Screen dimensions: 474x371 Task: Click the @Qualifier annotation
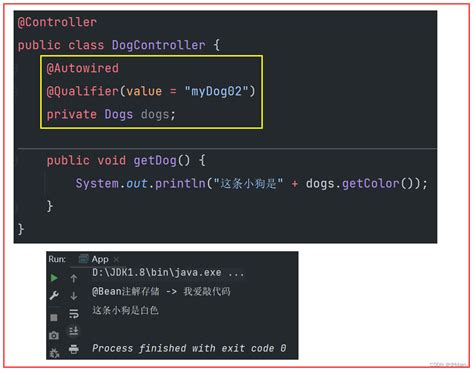[x=82, y=91]
